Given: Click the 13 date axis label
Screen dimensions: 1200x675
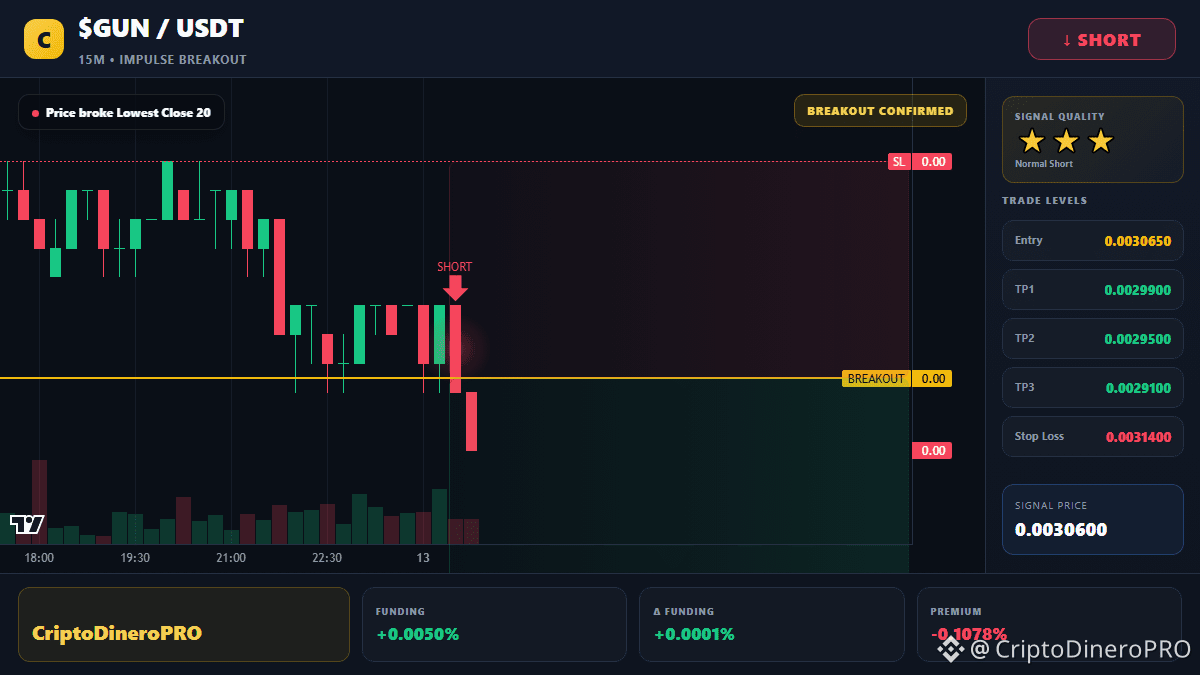Looking at the screenshot, I should click(423, 558).
